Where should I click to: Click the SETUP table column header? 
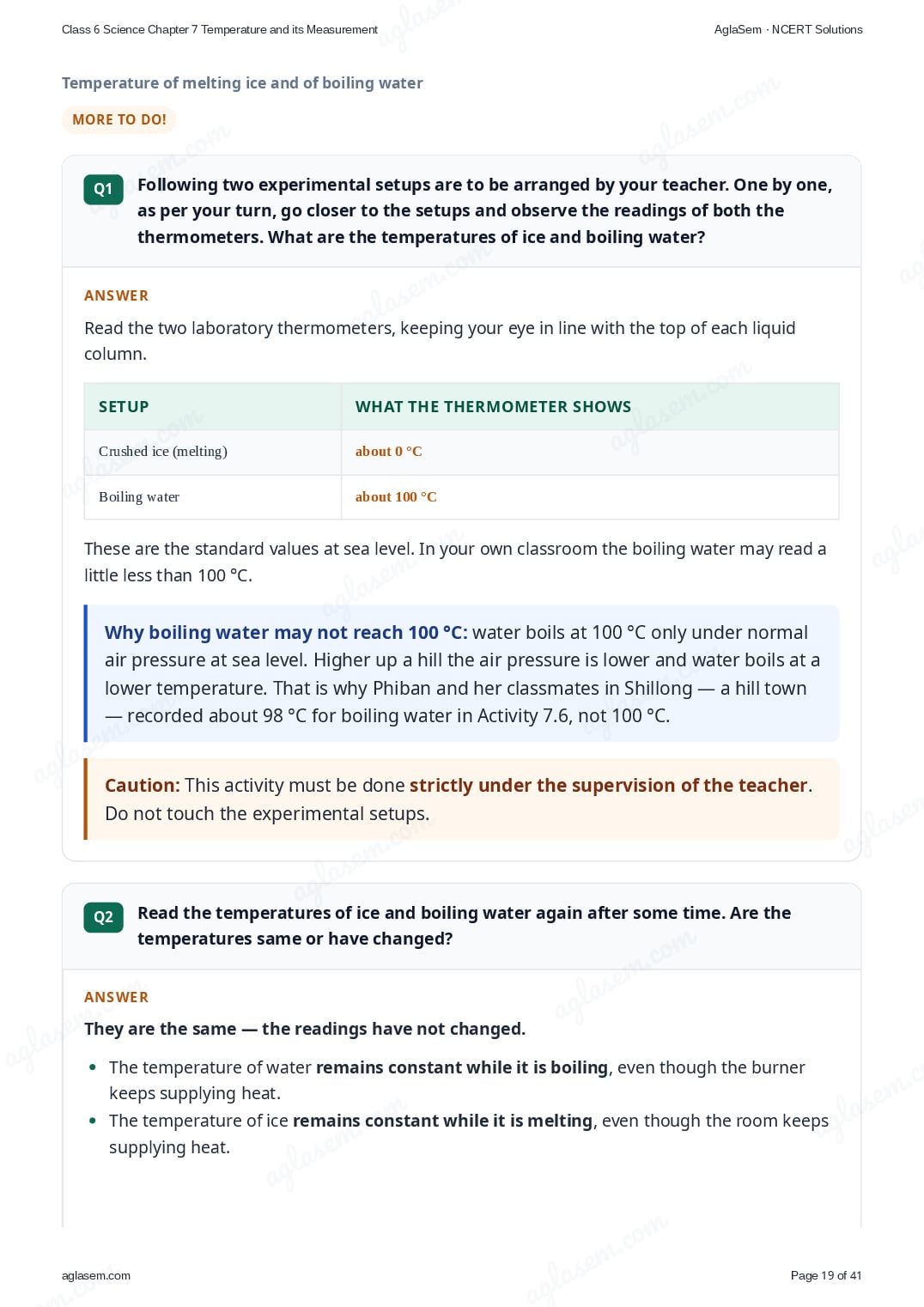tap(124, 407)
